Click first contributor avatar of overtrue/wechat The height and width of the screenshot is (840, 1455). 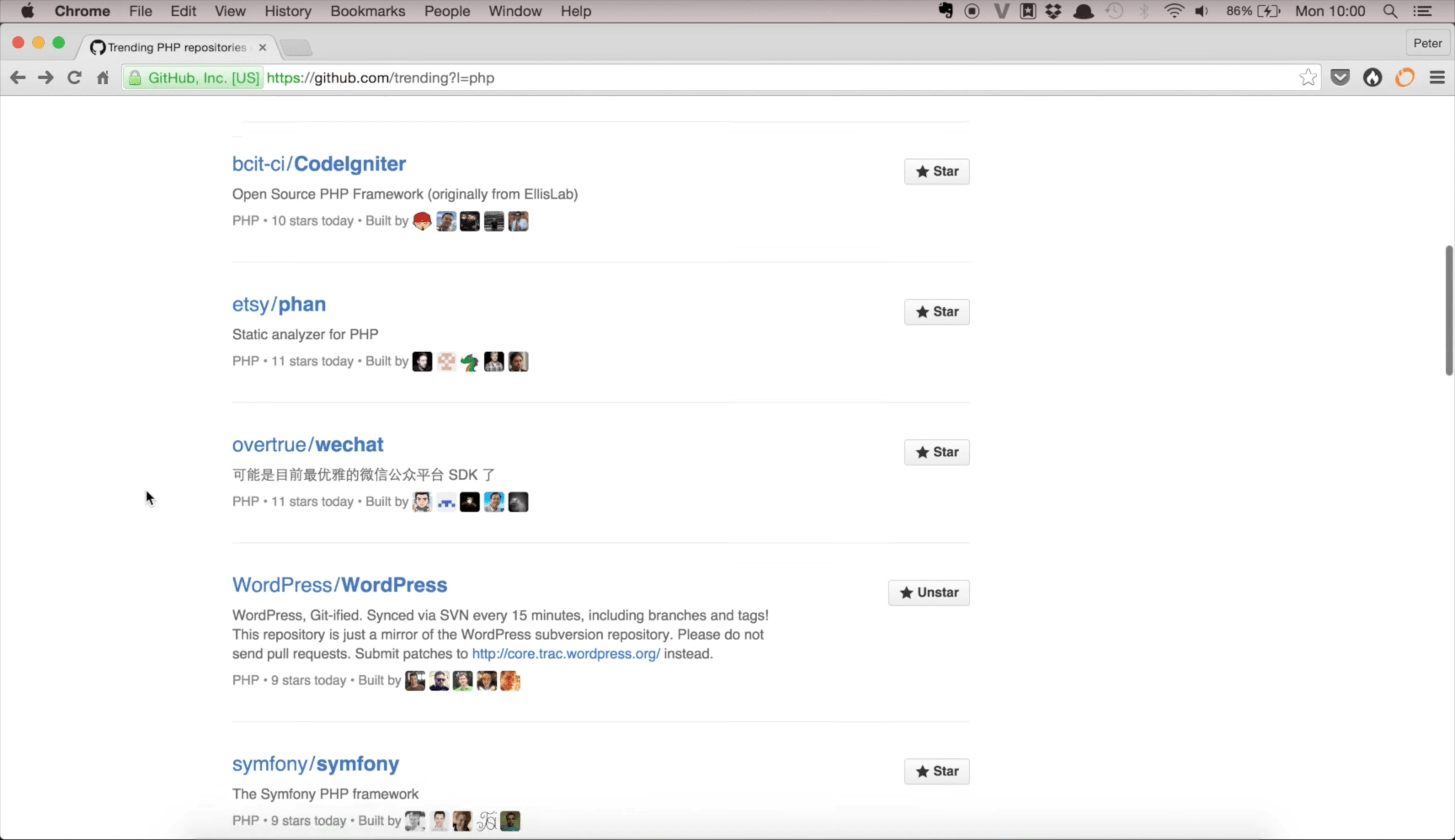click(422, 502)
